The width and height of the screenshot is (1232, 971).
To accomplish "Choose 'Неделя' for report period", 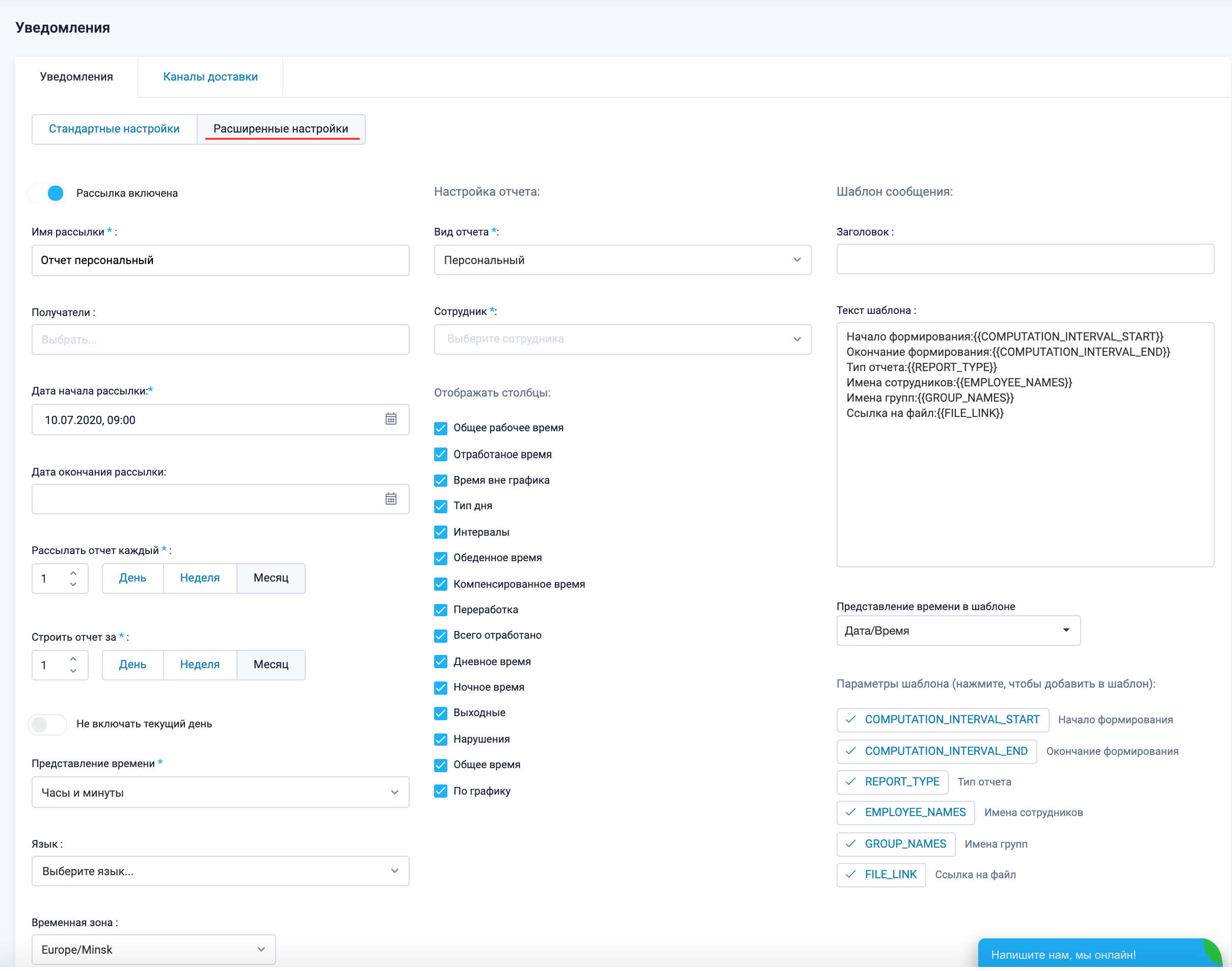I will 199,665.
